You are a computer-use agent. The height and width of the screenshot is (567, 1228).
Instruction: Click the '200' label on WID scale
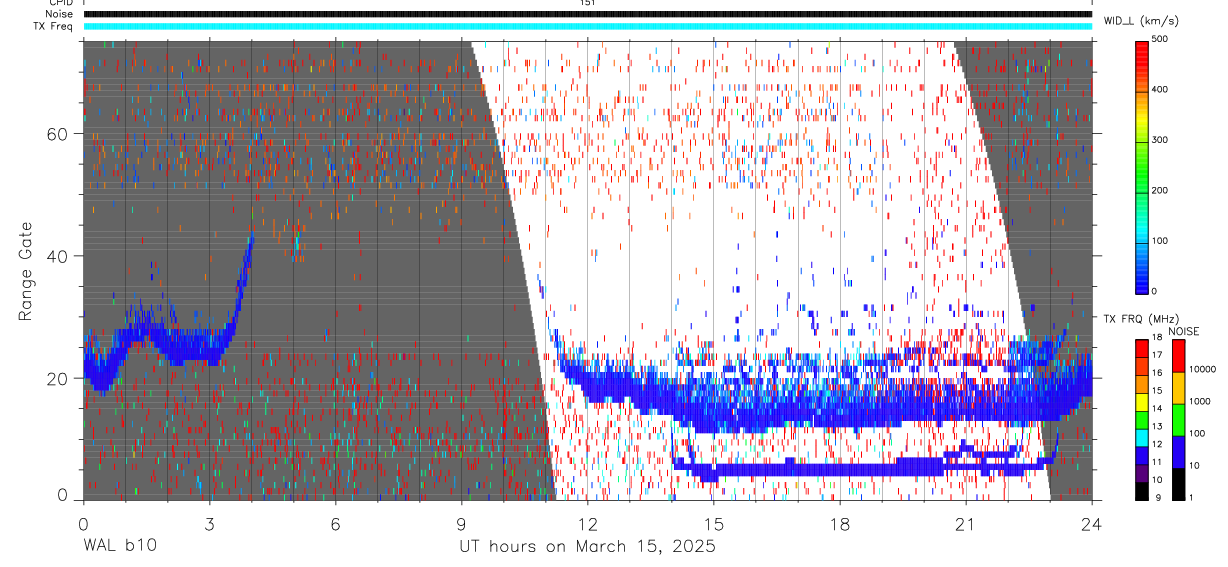(1161, 191)
